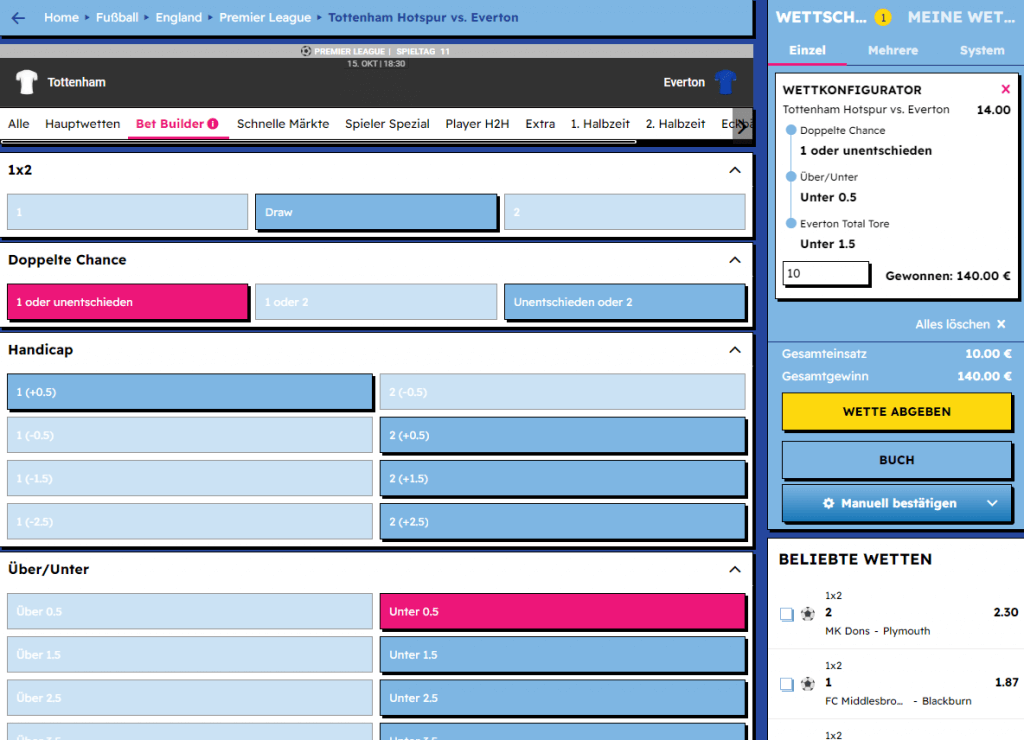Deselect '1 oder unentschieden' selection

click(128, 302)
